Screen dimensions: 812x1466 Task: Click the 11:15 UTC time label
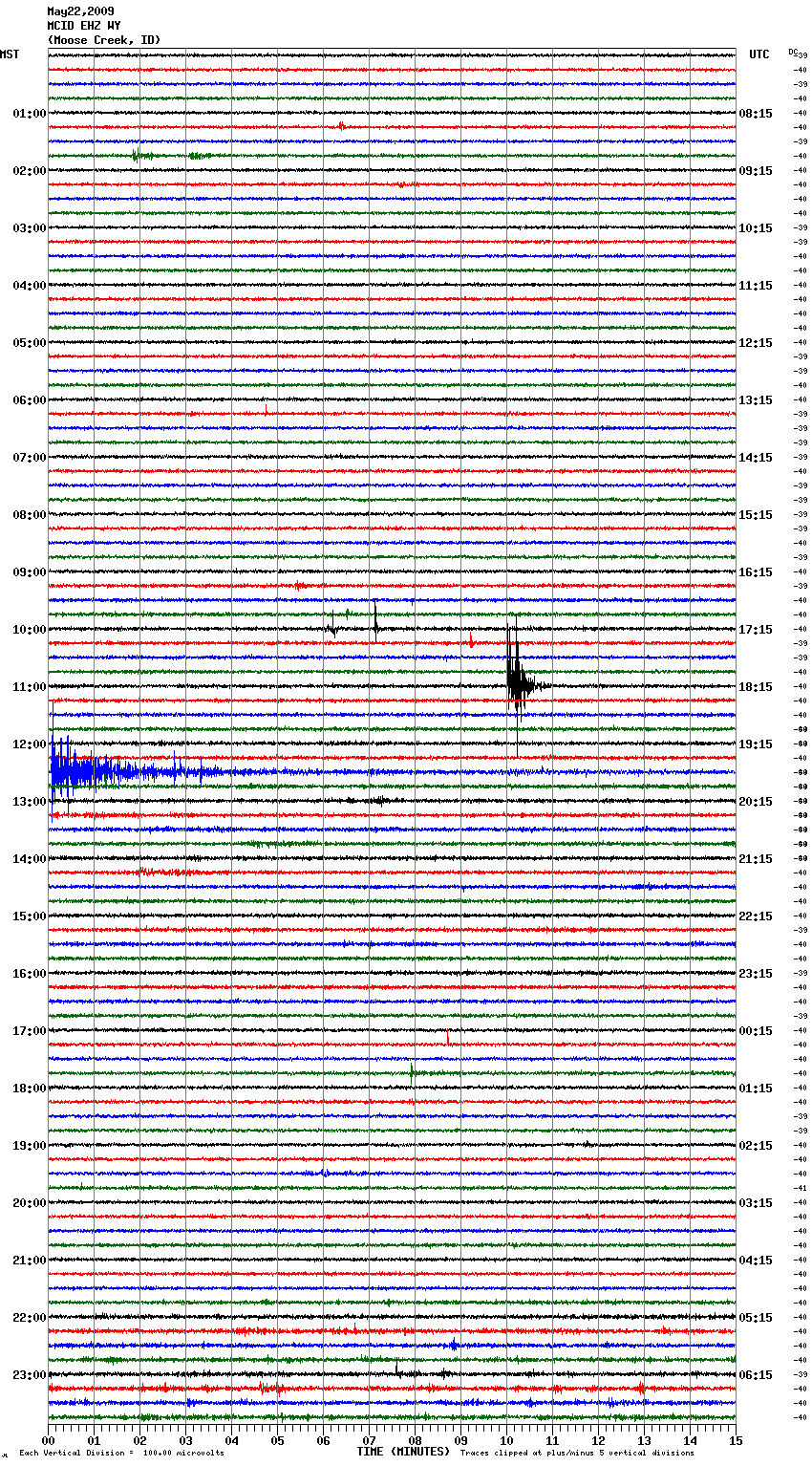pyautogui.click(x=756, y=286)
